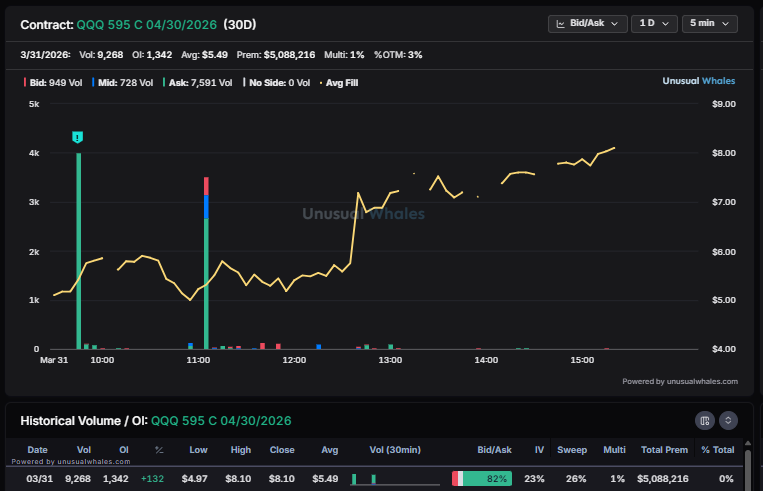Screen dimensions: 763x491
Task: Click the column settings icon in Historical Volume
Action: [x=705, y=420]
